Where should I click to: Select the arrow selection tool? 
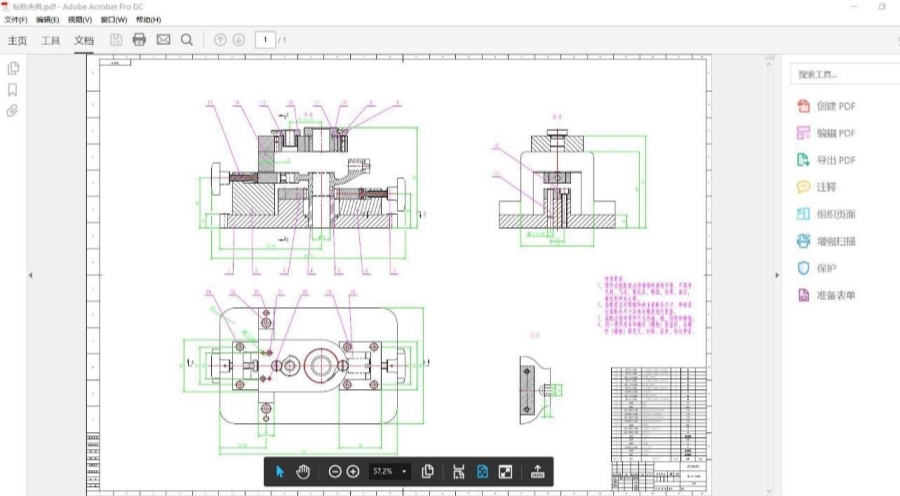(x=280, y=472)
